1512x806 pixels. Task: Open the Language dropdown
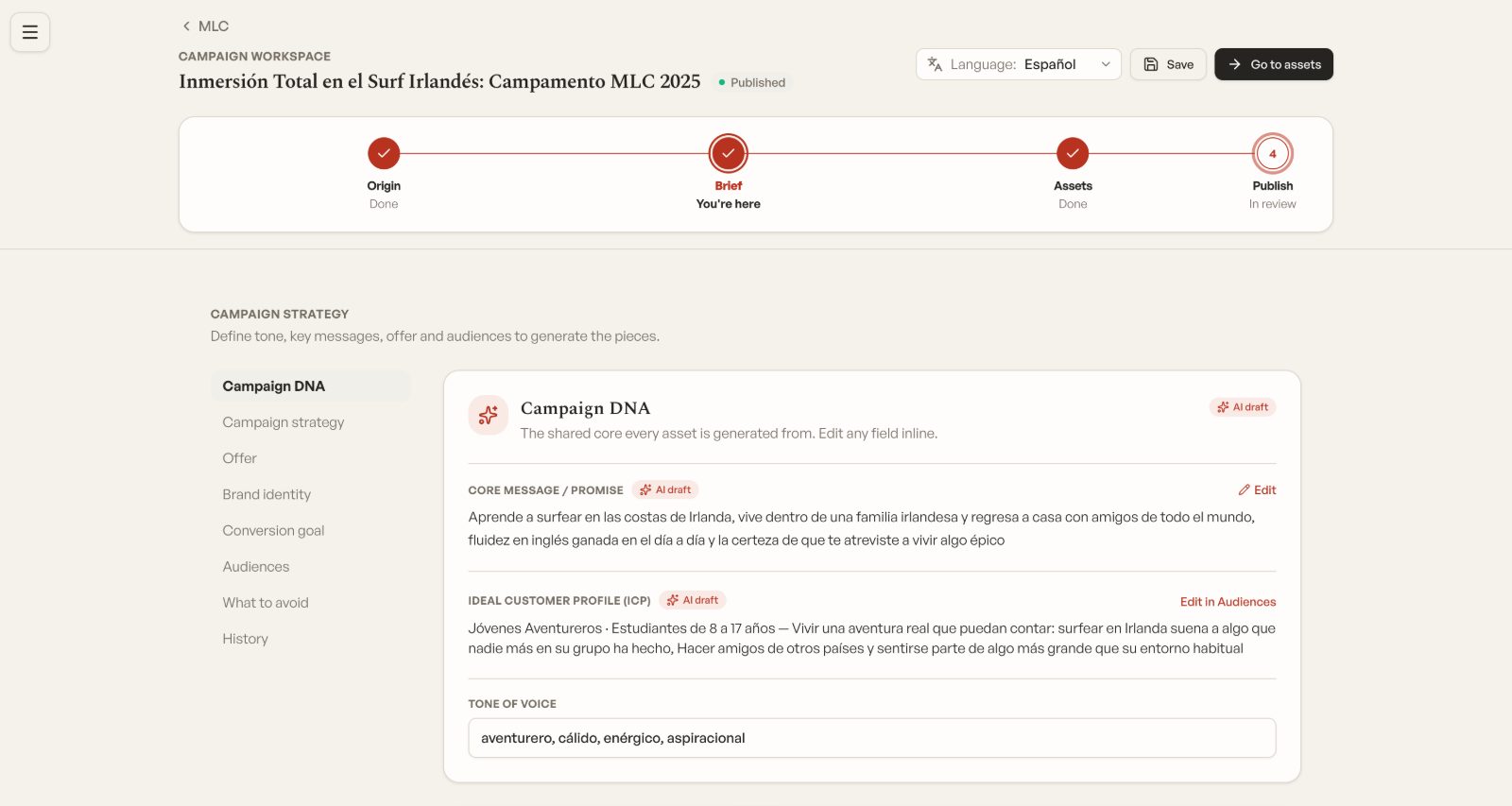coord(1018,64)
